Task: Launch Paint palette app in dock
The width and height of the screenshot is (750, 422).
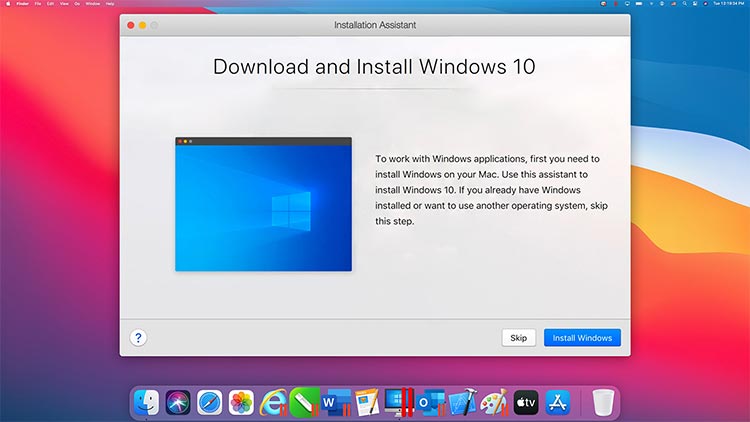Action: [495, 402]
